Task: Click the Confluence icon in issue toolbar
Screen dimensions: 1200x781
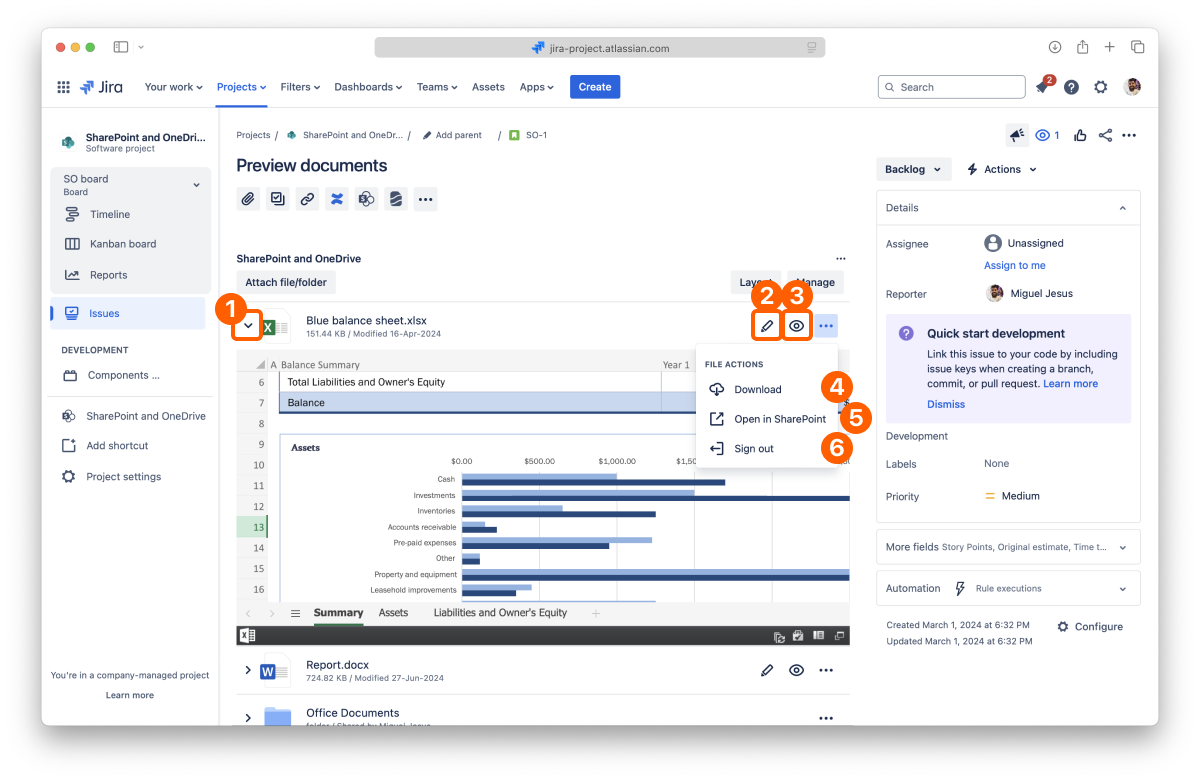Action: (337, 199)
